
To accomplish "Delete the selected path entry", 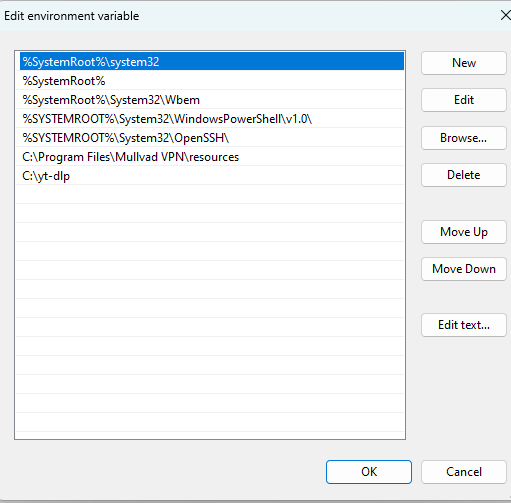I will [x=464, y=175].
